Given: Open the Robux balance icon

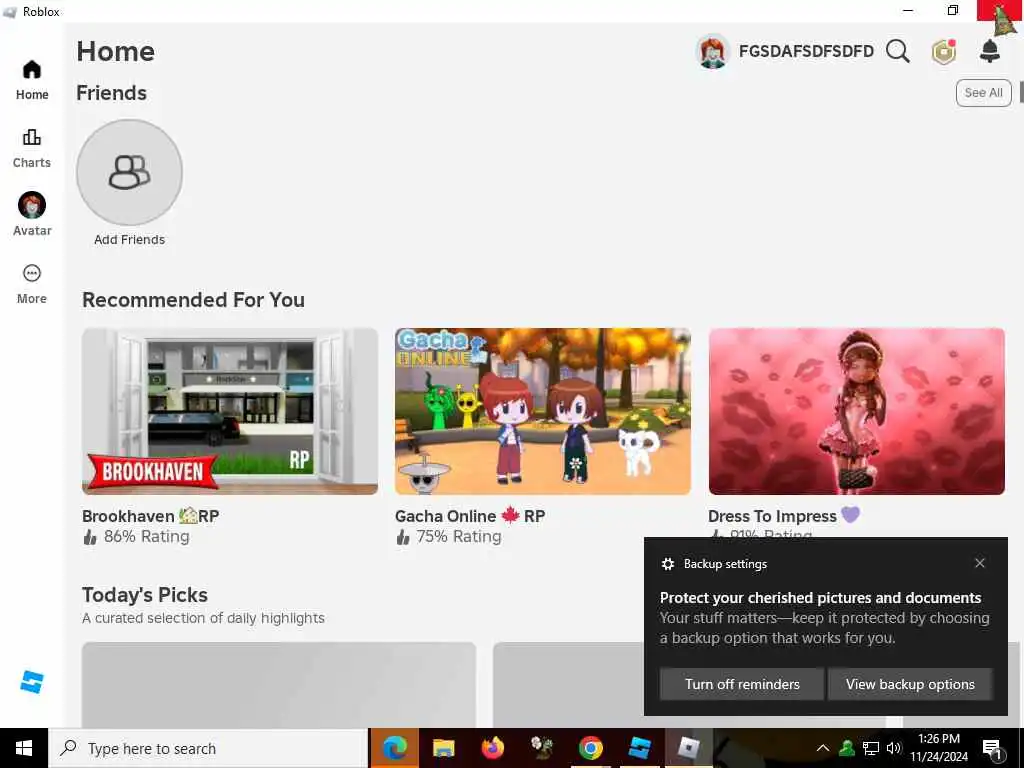Looking at the screenshot, I should (944, 52).
